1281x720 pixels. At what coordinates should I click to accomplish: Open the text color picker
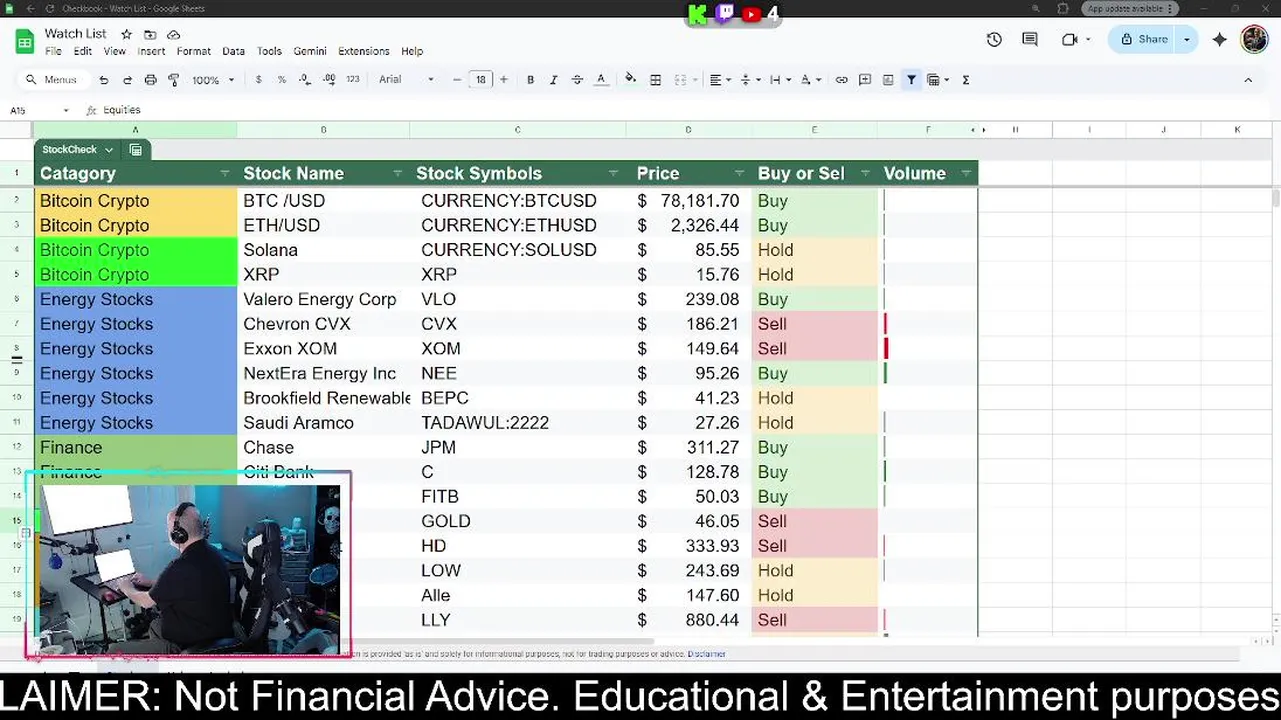(601, 80)
